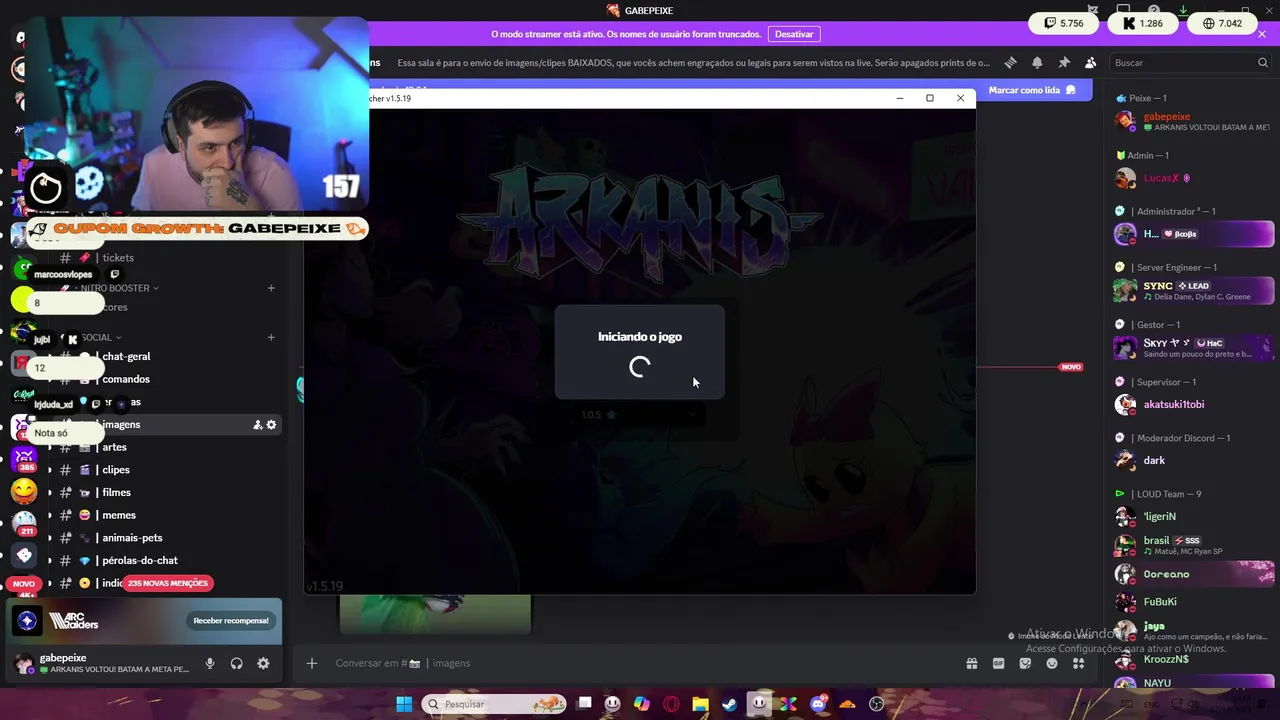
Task: Show pinned messages in Discord
Action: click(1064, 62)
